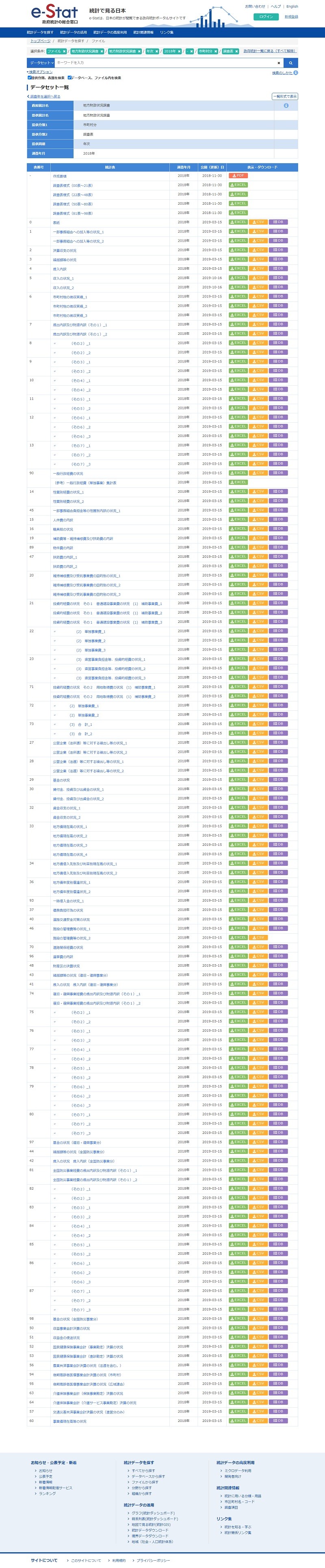Download EXCEL for （参考）一般行政経費（単独事業）集計表

click(x=238, y=482)
